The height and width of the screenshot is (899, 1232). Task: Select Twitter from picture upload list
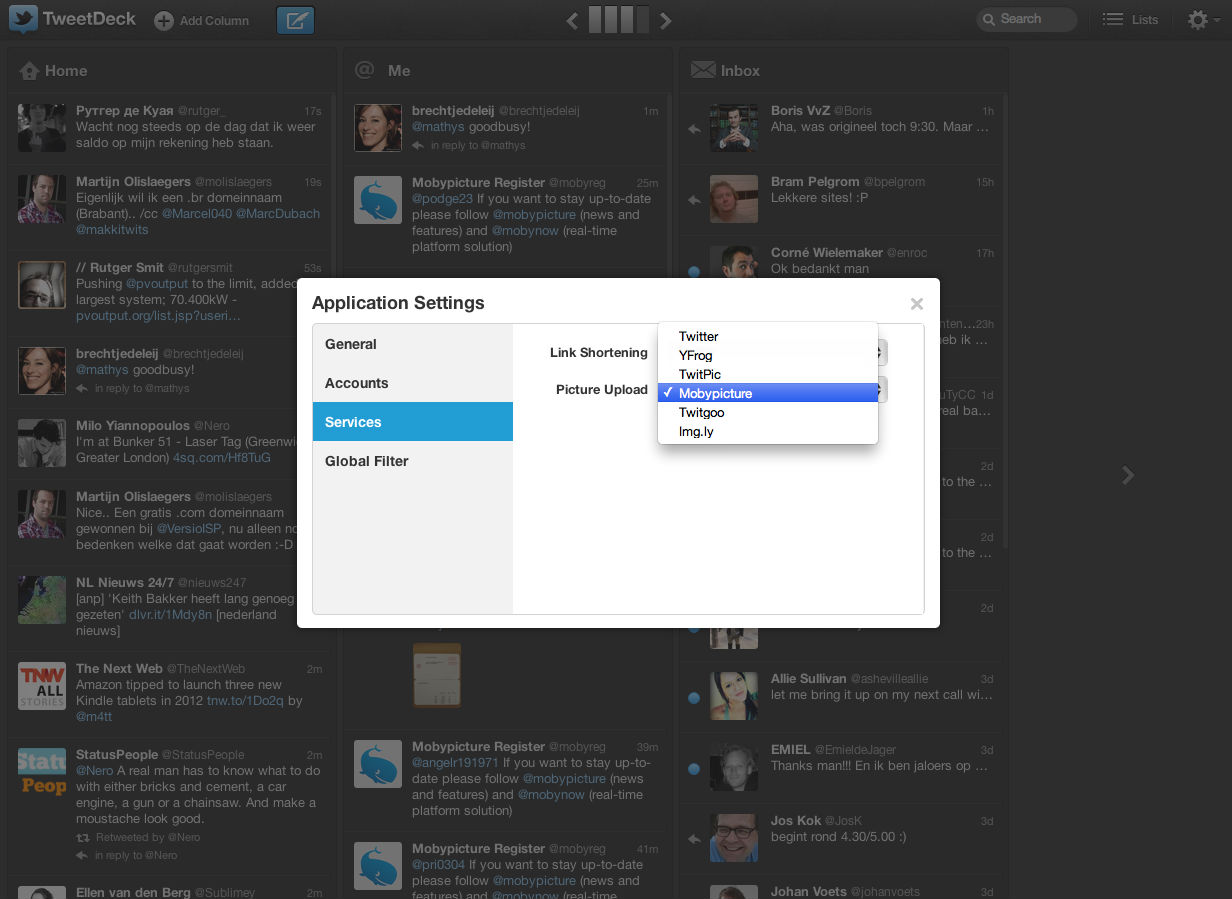point(698,336)
